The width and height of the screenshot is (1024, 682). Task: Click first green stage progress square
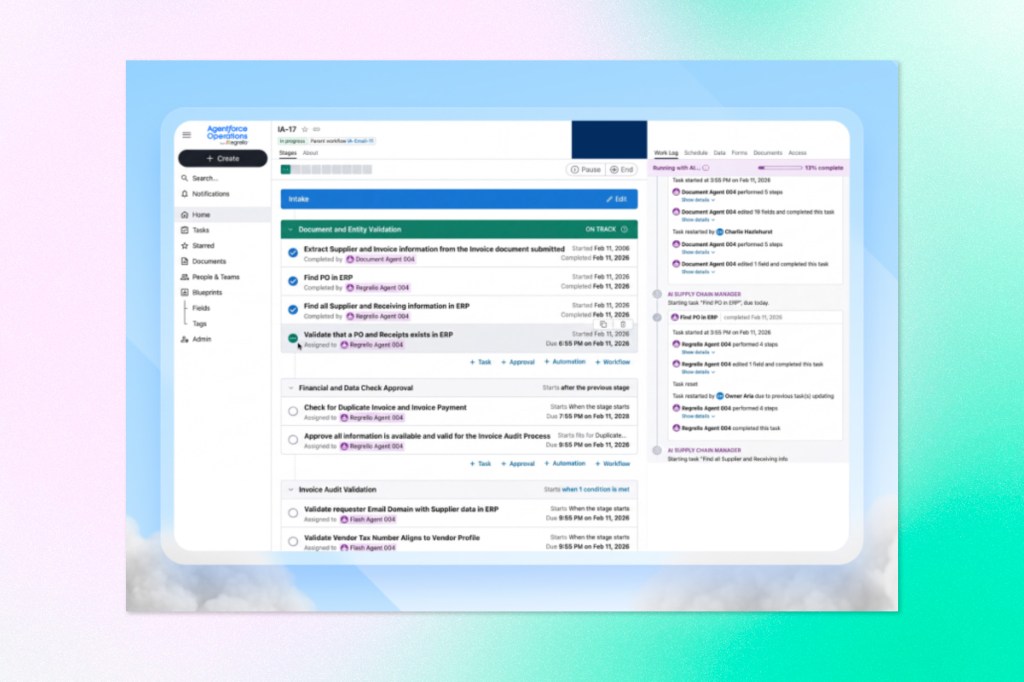pyautogui.click(x=286, y=169)
